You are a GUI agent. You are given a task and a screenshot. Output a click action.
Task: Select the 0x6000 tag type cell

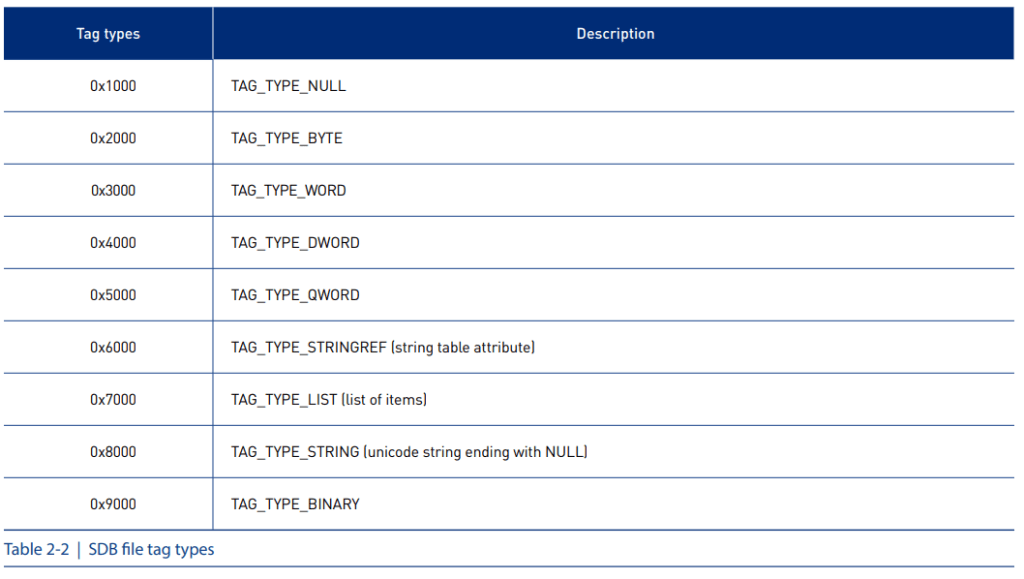pyautogui.click(x=113, y=347)
